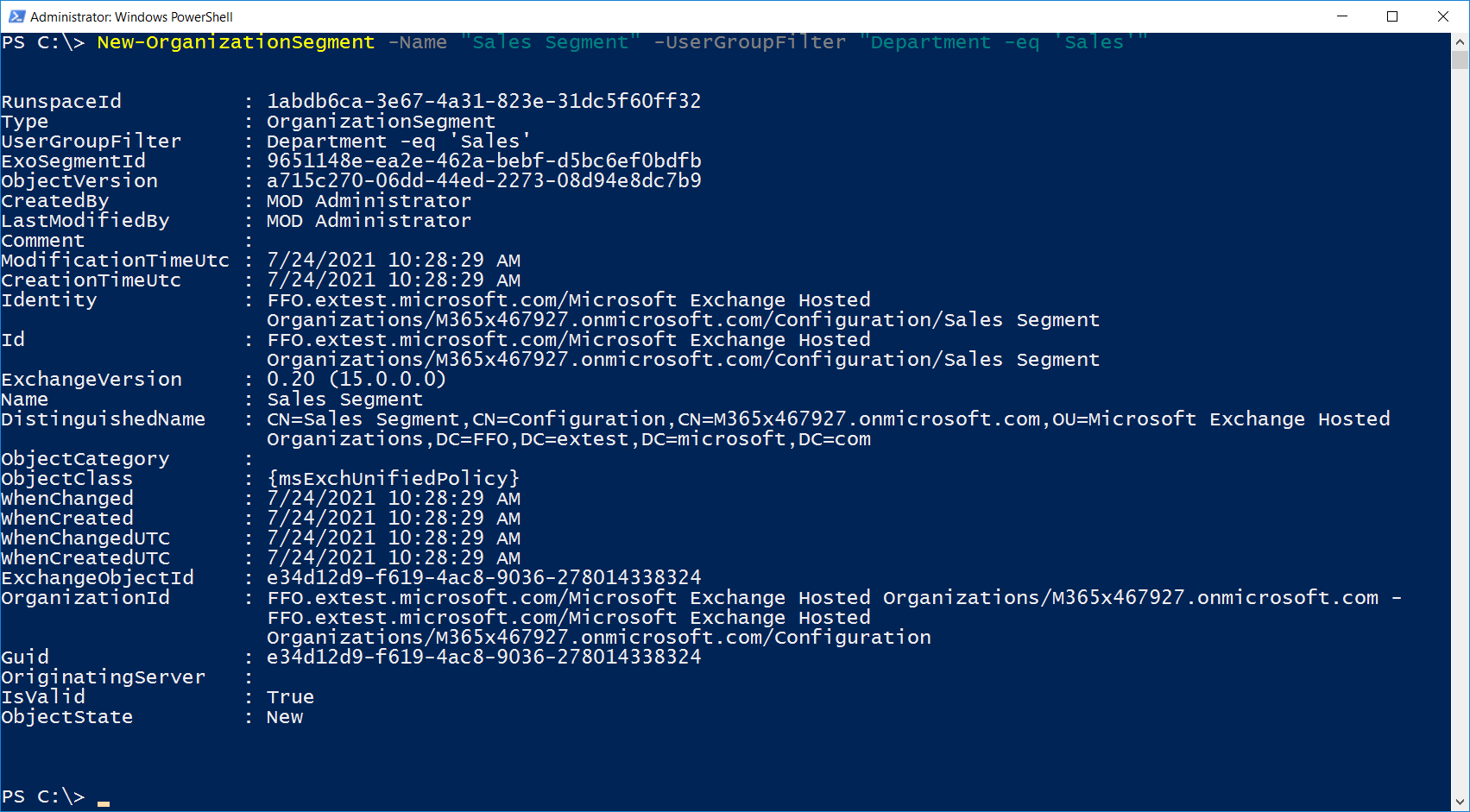Click the scrollbar up arrow
1470x812 pixels.
click(1461, 41)
